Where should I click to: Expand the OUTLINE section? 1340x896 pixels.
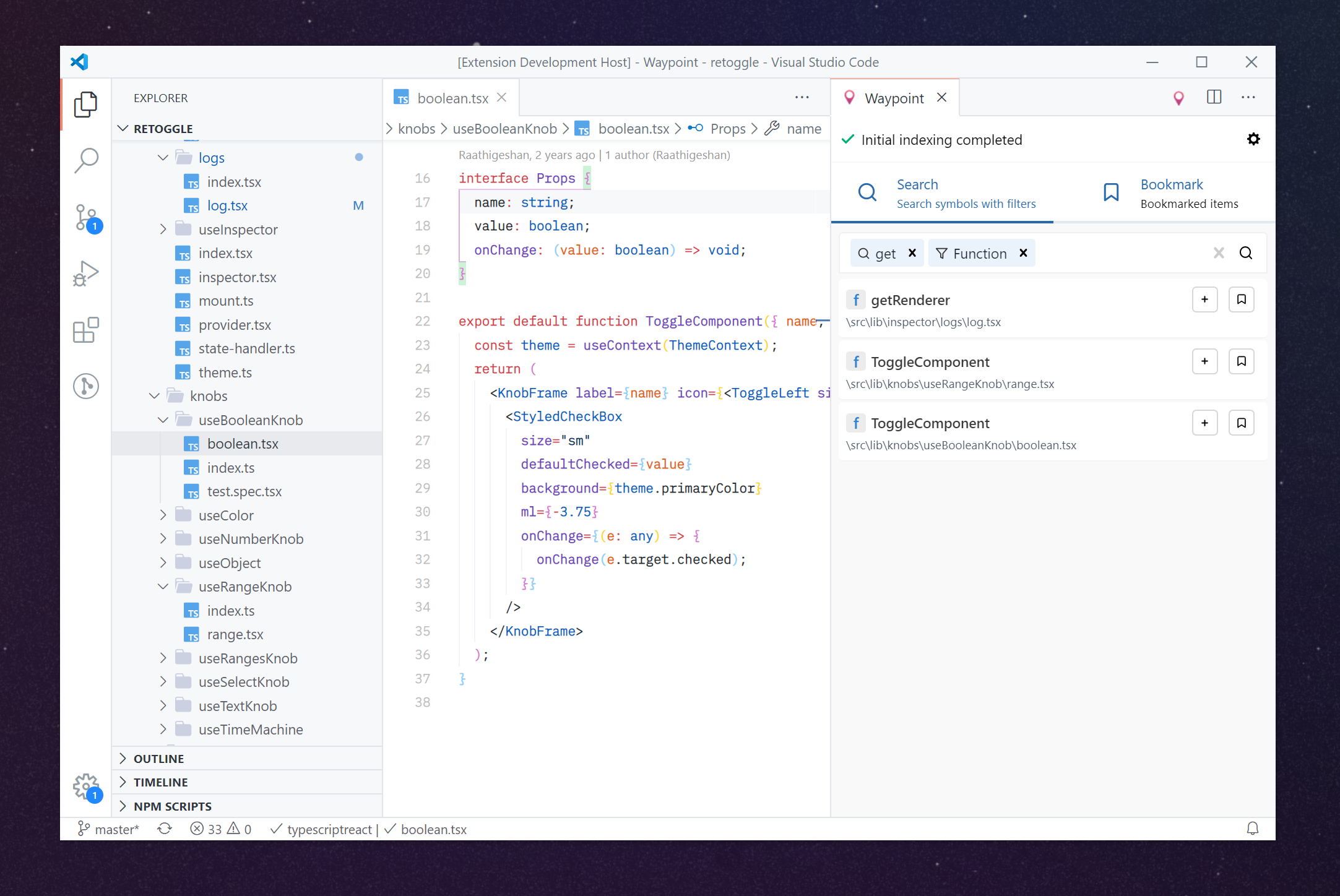pos(158,759)
